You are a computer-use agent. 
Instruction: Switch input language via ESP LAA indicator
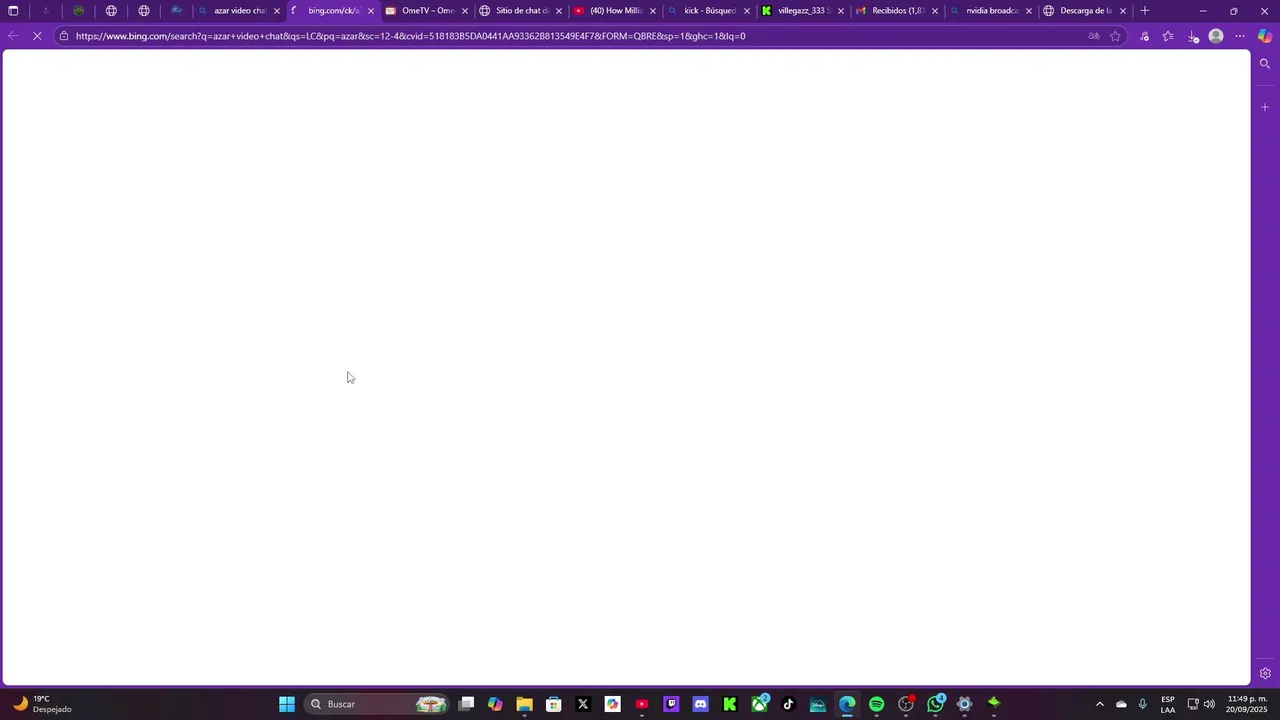[1168, 704]
